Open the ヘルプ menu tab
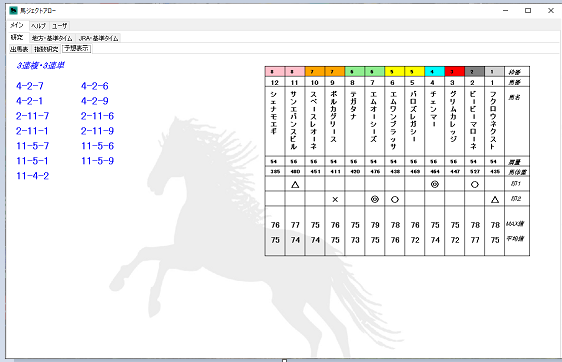 tap(38, 26)
